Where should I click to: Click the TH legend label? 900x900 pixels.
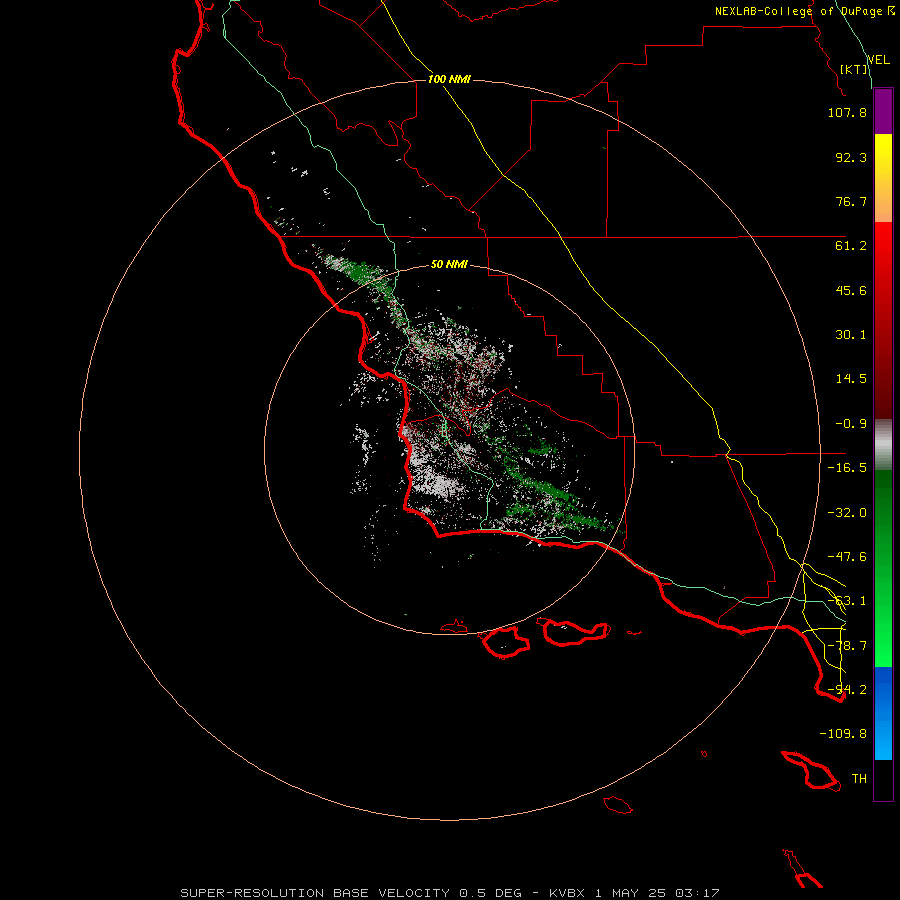859,779
